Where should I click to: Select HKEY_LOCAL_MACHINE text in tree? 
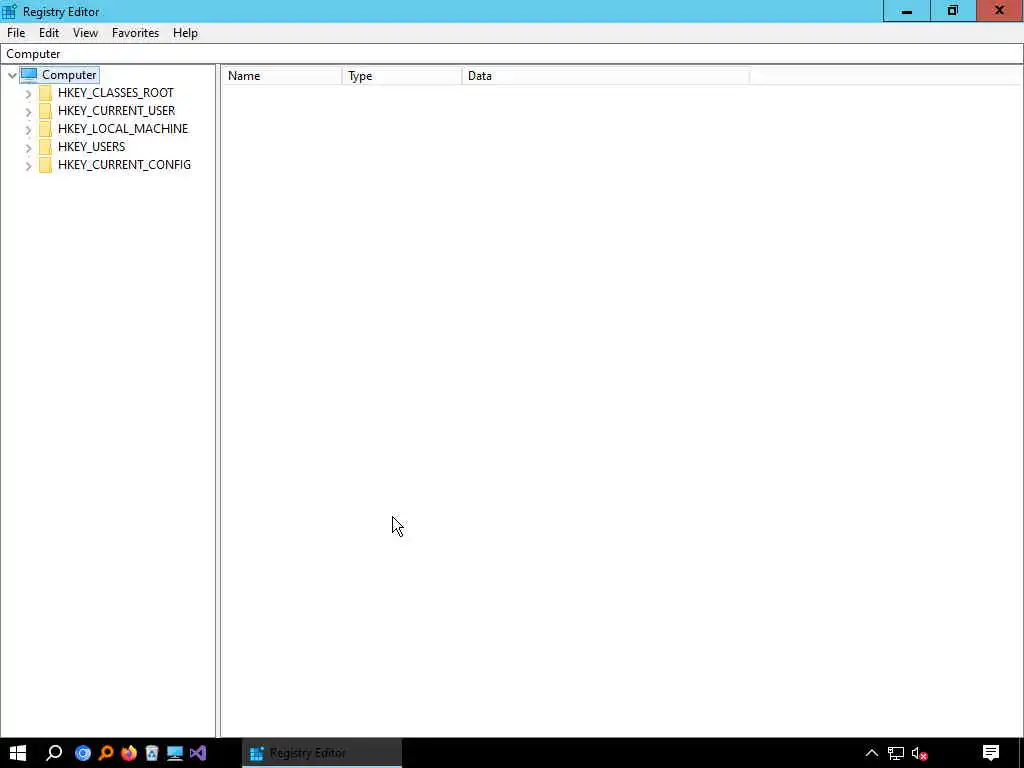pos(123,129)
